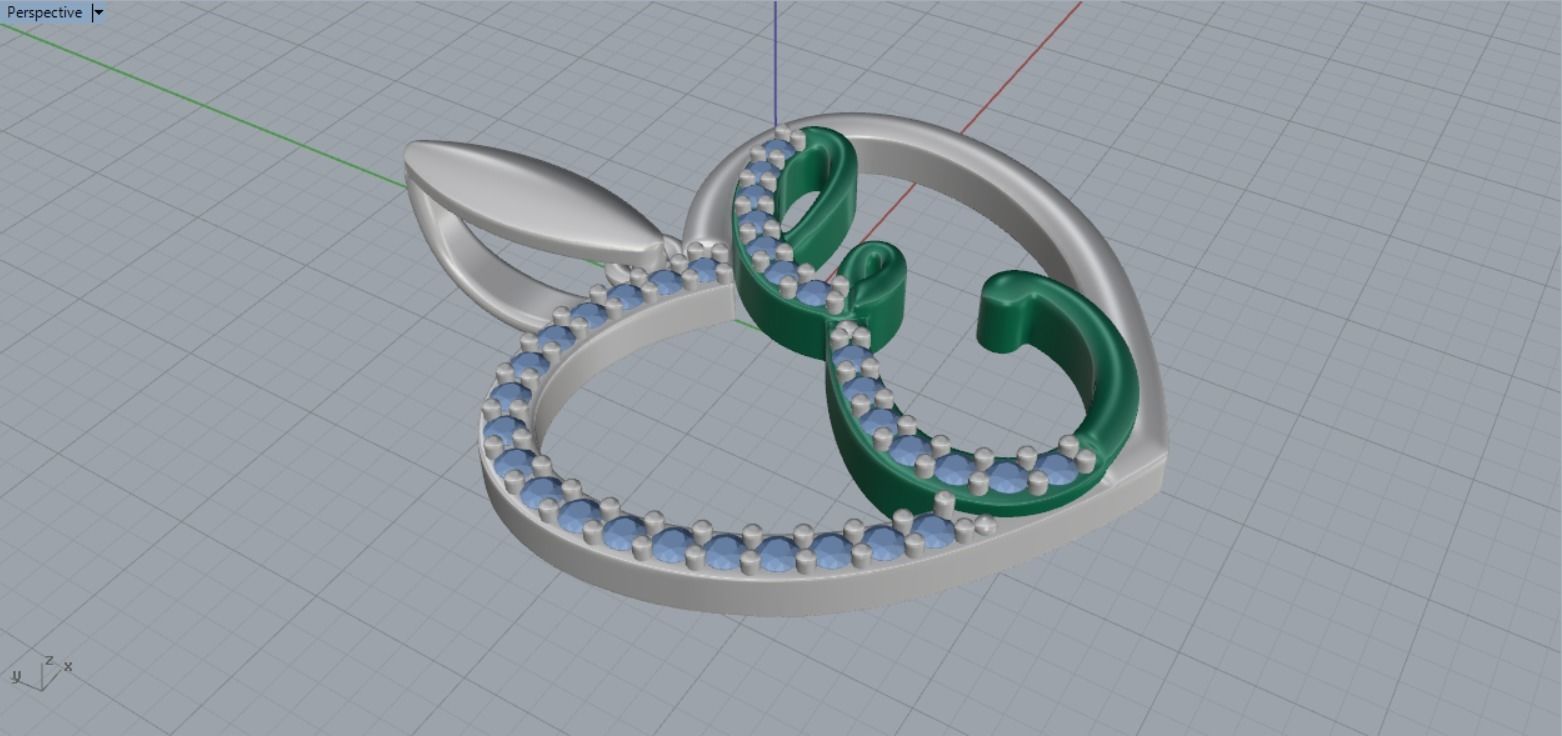Open the Perspective viewport dropdown arrow
This screenshot has width=1562, height=736.
[x=97, y=13]
